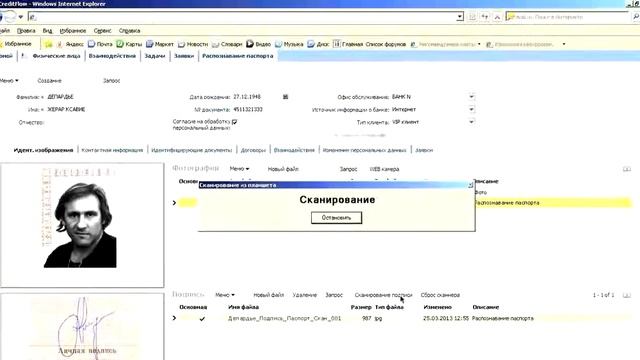The height and width of the screenshot is (360, 640).
Task: Expand the highlighted photo row arrow
Action: [174, 202]
